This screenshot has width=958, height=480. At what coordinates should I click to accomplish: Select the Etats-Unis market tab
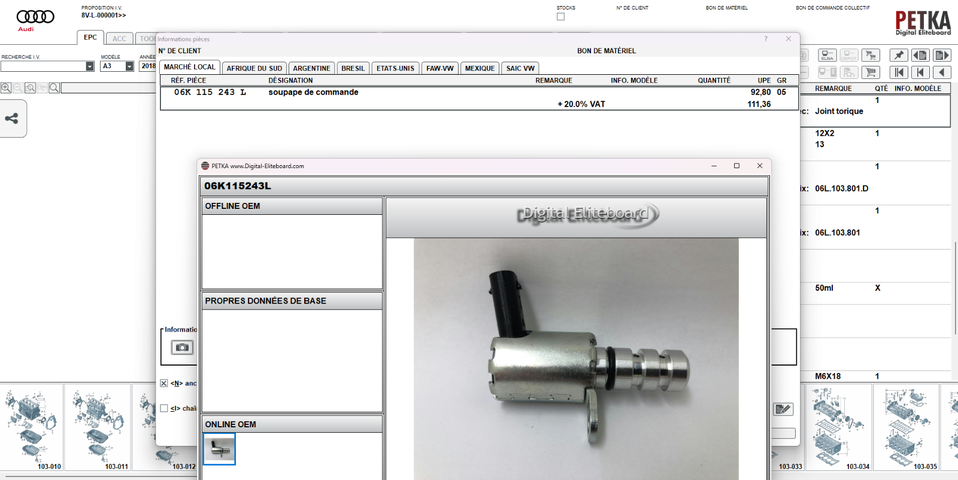(394, 68)
